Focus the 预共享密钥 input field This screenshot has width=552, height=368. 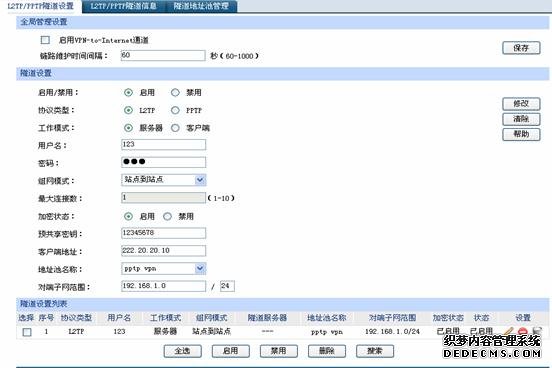click(163, 233)
